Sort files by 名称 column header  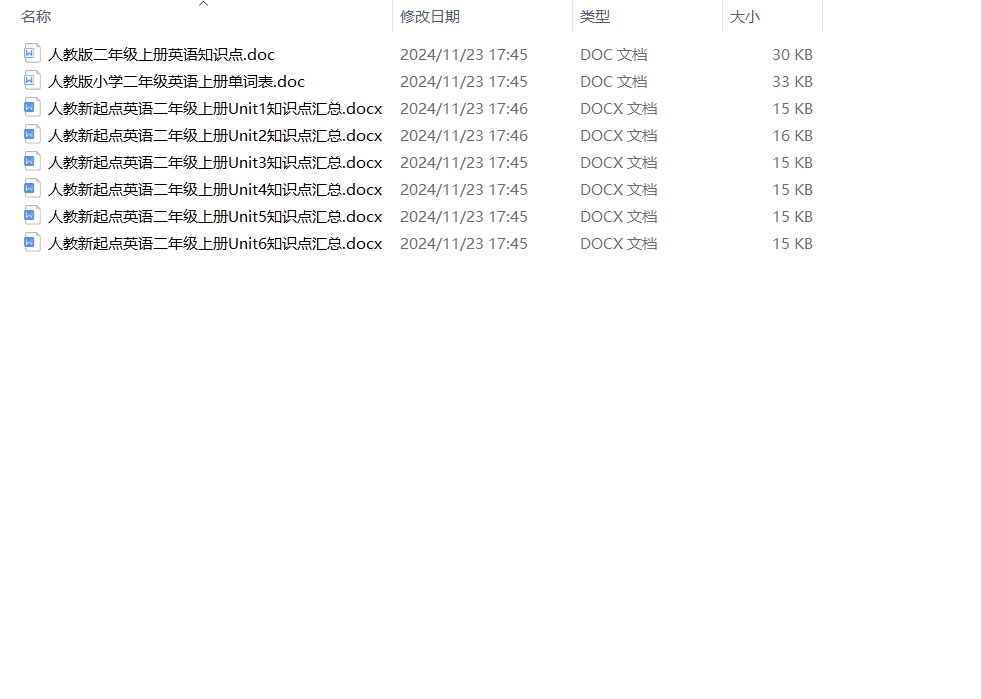click(x=36, y=17)
